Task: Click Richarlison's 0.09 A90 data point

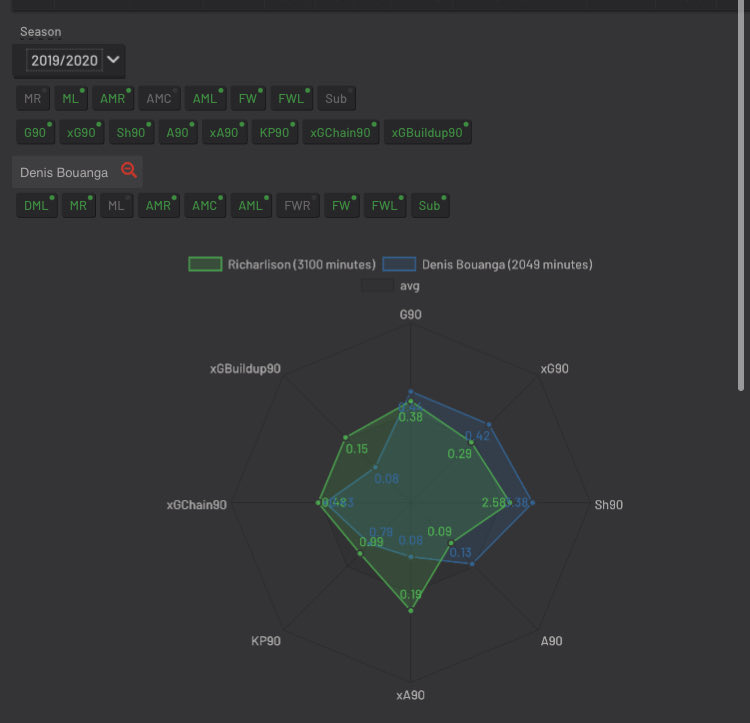Action: pos(451,543)
